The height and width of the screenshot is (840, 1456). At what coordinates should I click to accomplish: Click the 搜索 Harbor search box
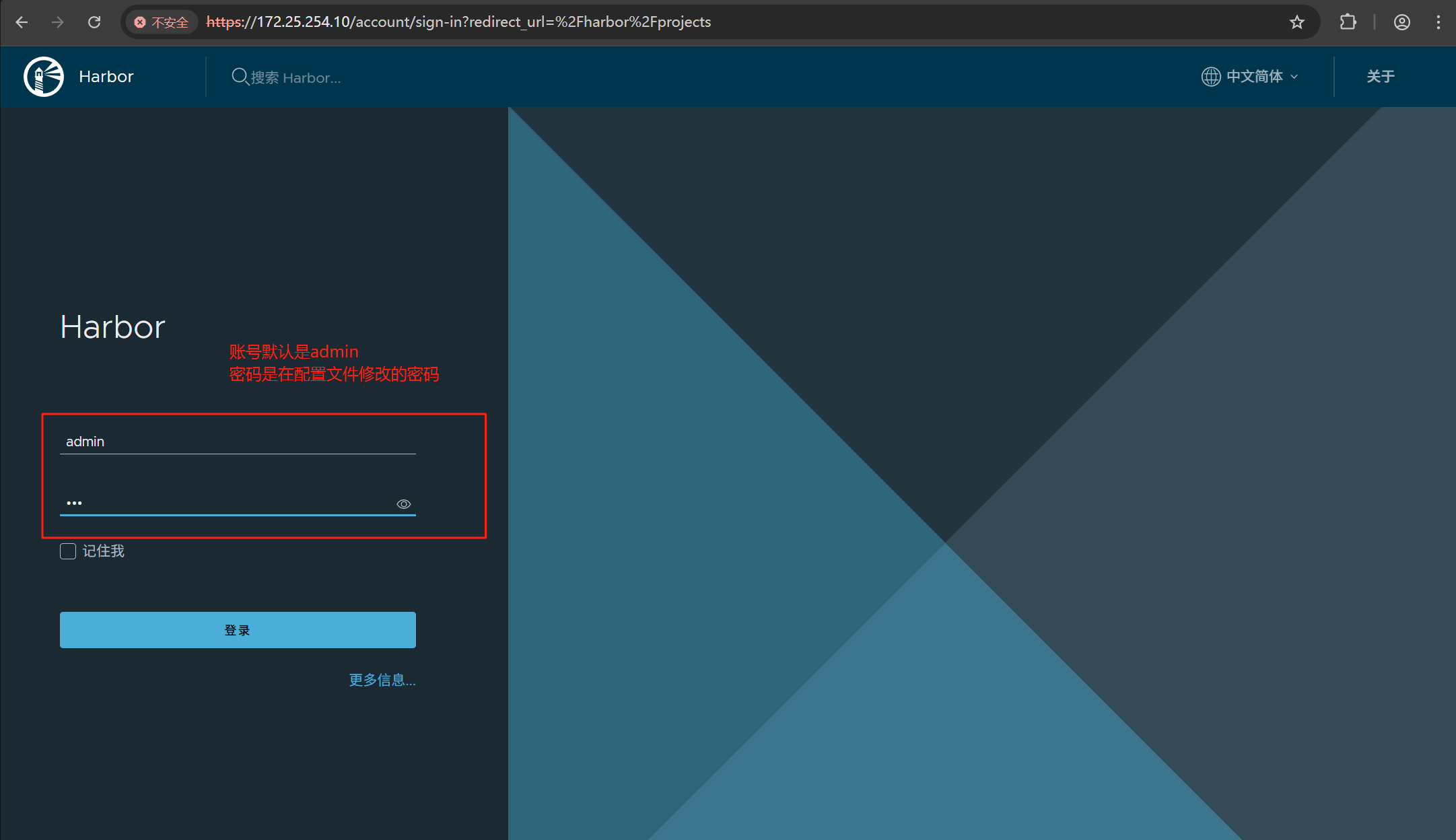[x=296, y=77]
